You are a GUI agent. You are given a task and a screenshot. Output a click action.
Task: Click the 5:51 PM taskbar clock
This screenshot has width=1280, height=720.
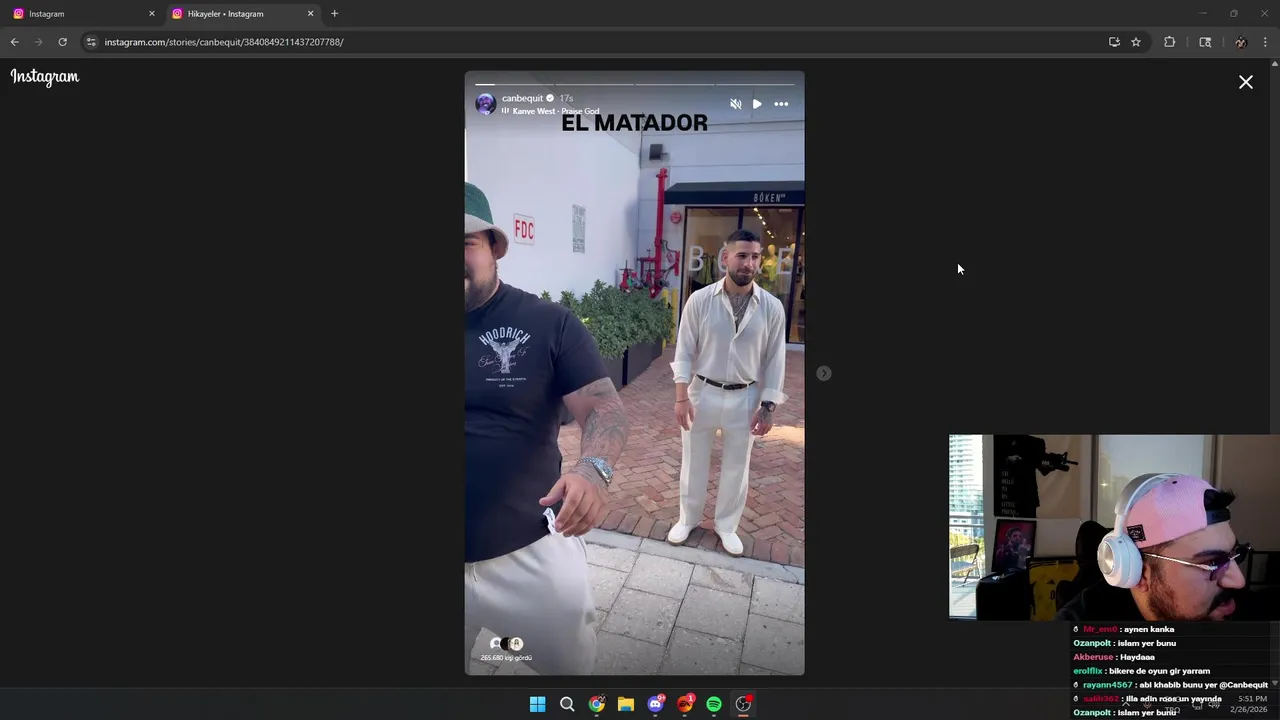click(x=1250, y=704)
